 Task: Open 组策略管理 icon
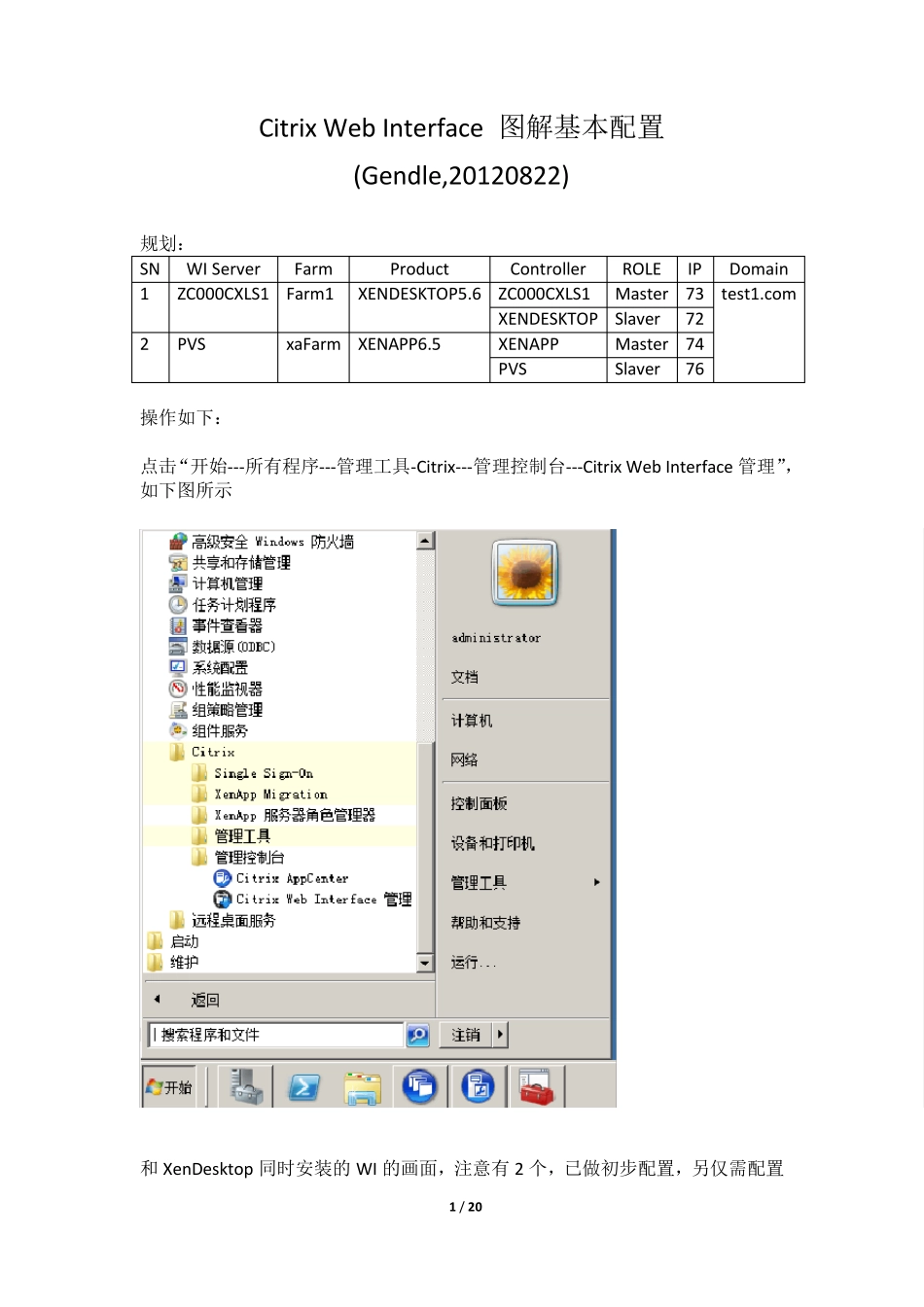coord(178,710)
